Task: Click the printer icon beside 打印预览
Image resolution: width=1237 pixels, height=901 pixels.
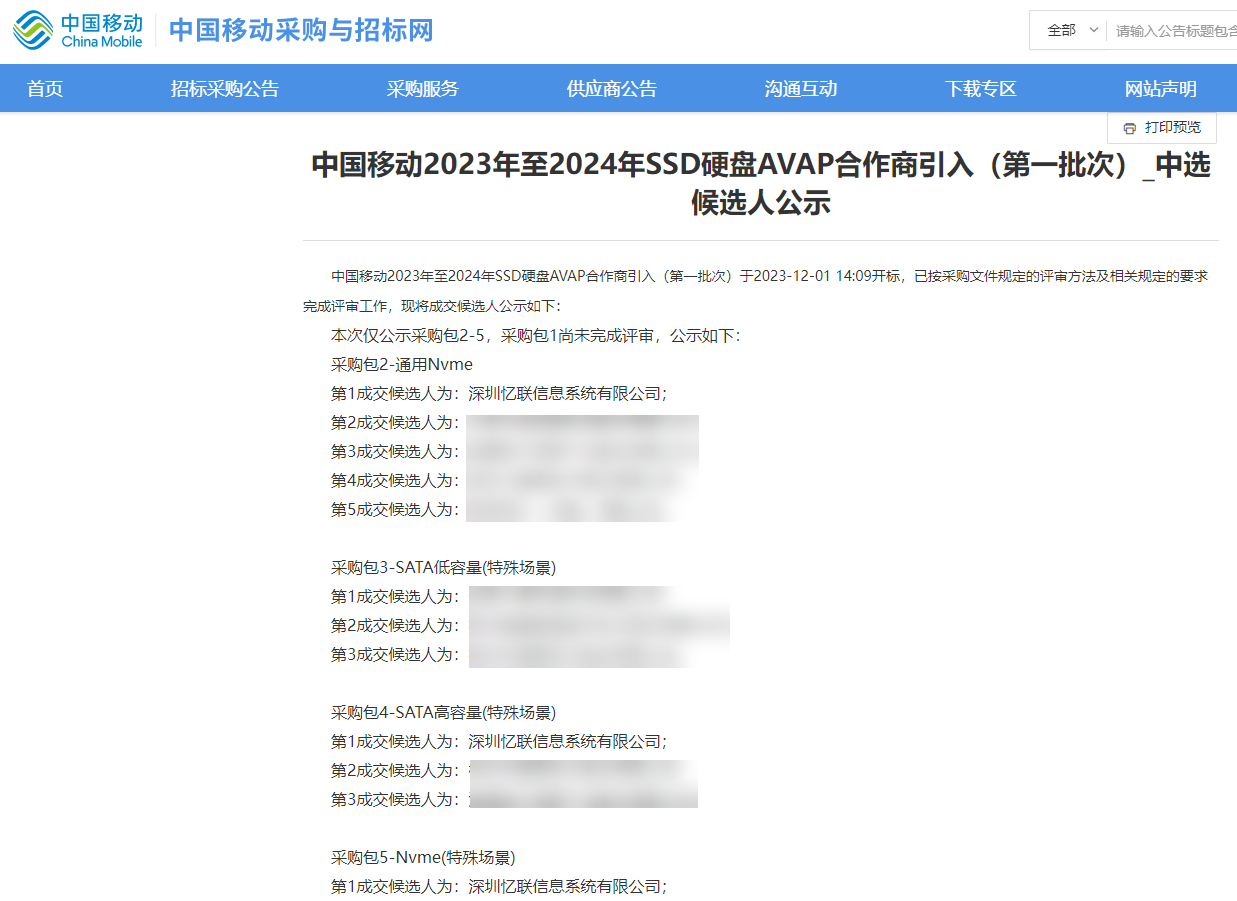Action: [1132, 128]
